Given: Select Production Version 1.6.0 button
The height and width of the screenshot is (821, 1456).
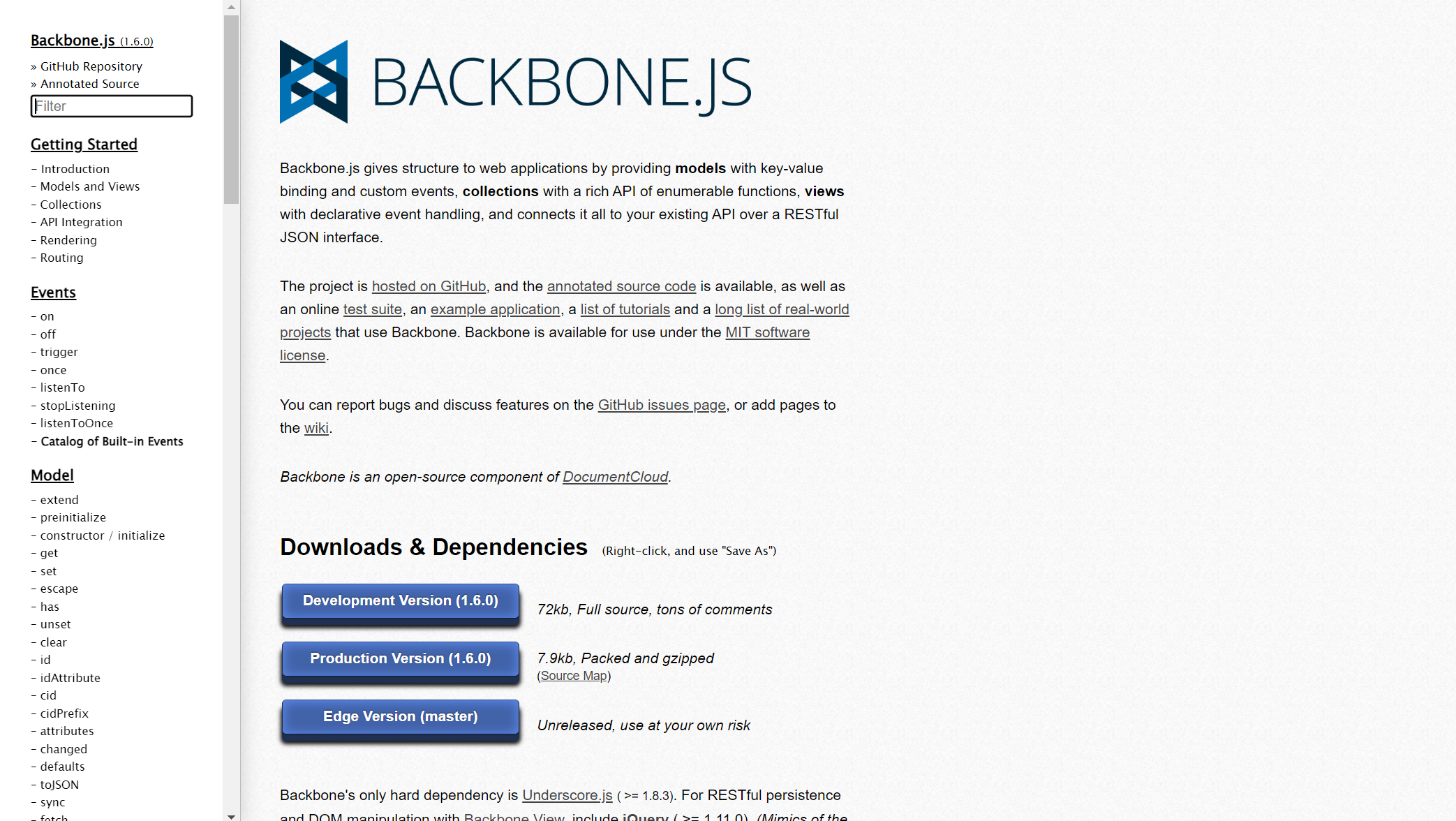Looking at the screenshot, I should pyautogui.click(x=400, y=658).
